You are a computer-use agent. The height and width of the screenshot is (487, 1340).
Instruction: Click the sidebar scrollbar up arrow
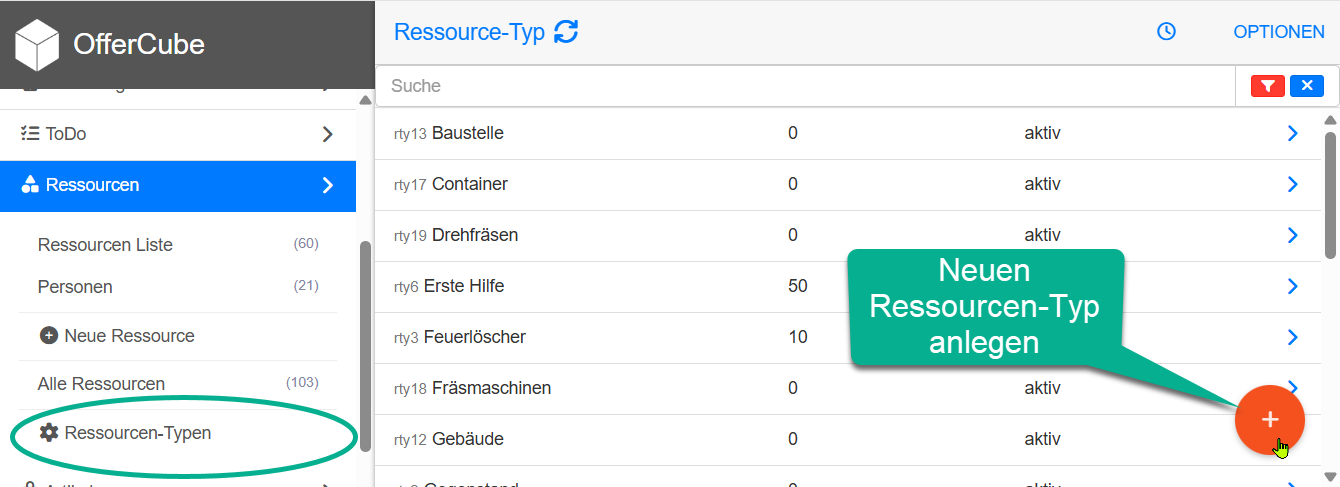tap(365, 100)
